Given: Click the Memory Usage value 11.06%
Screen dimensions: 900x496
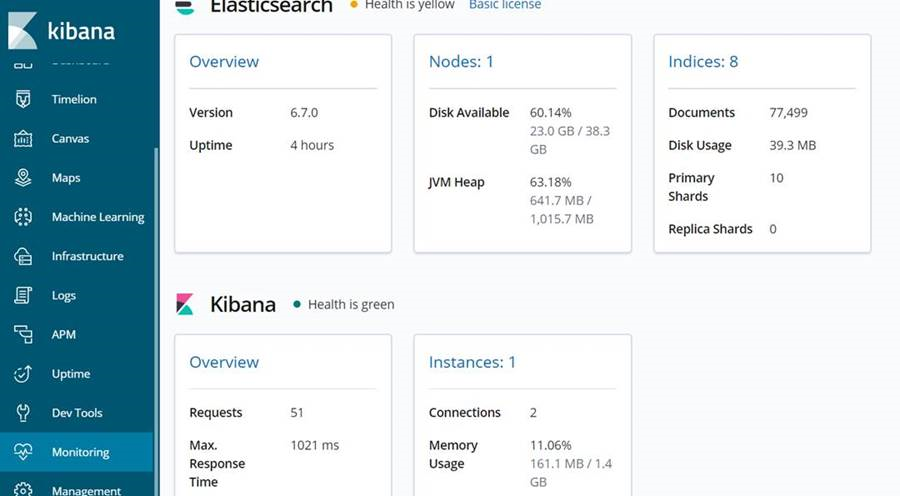Looking at the screenshot, I should [550, 445].
